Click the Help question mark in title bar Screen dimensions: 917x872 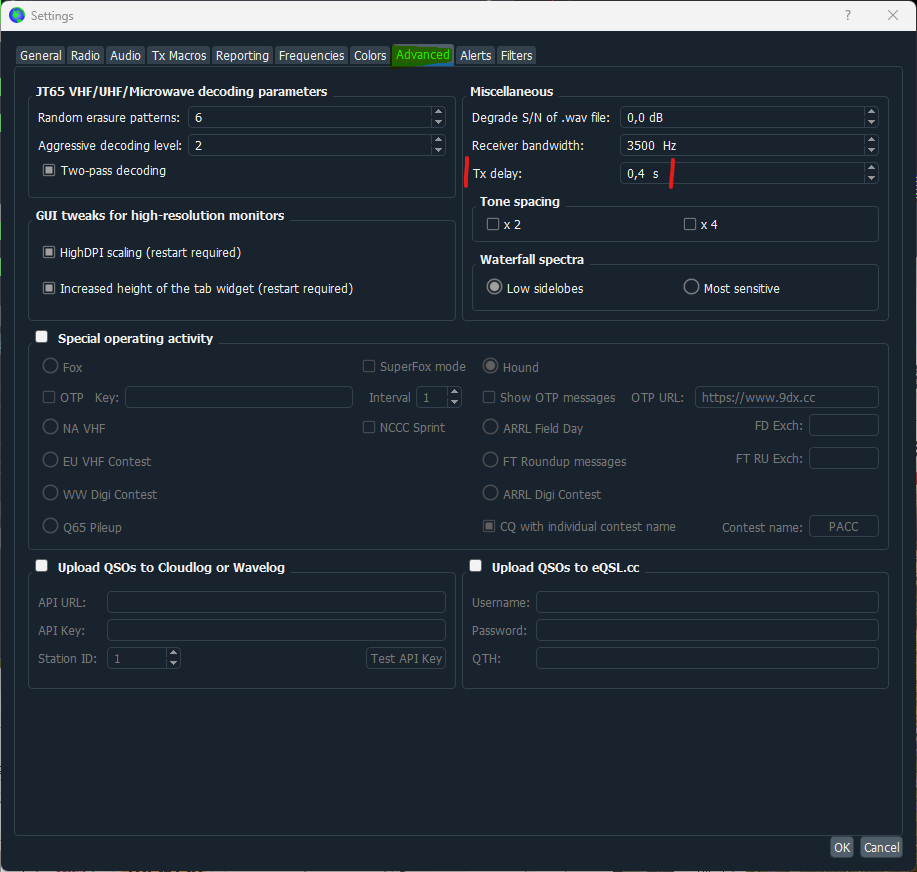pyautogui.click(x=847, y=15)
